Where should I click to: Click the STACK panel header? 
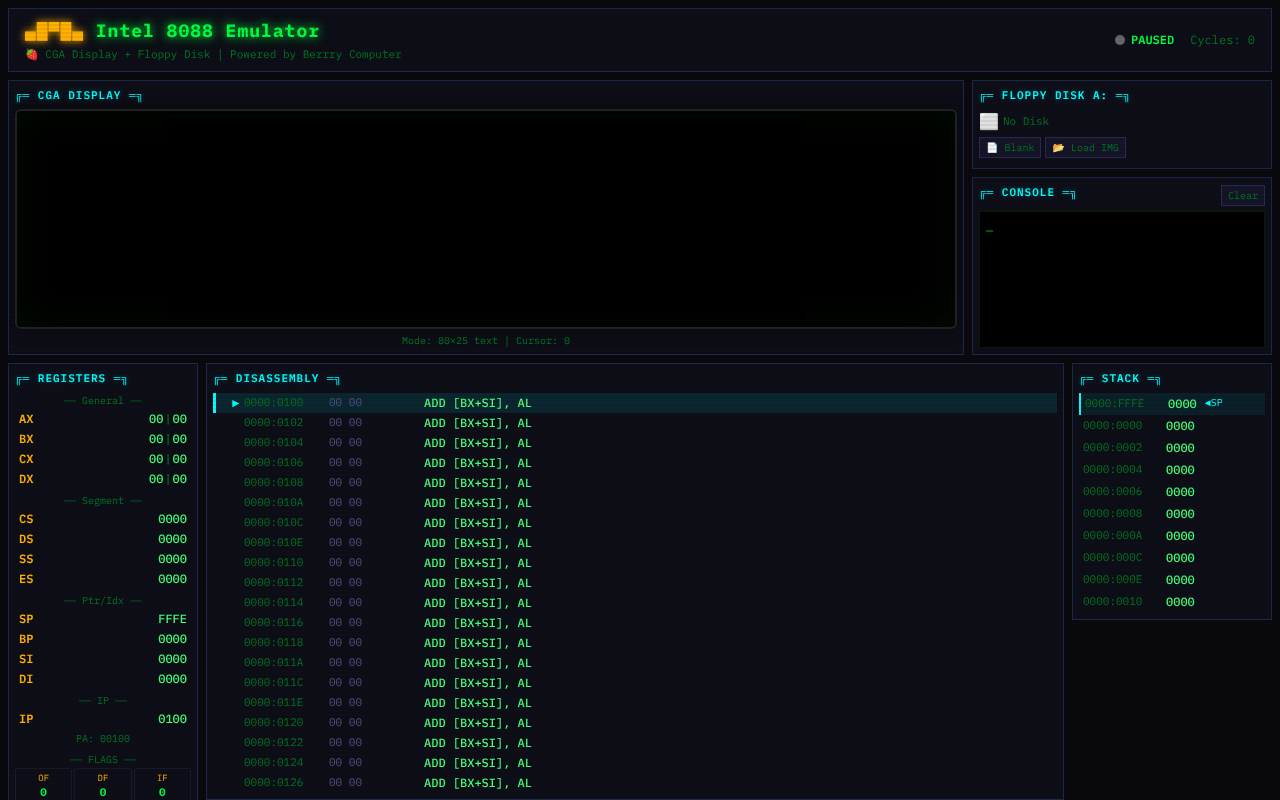tap(1120, 379)
